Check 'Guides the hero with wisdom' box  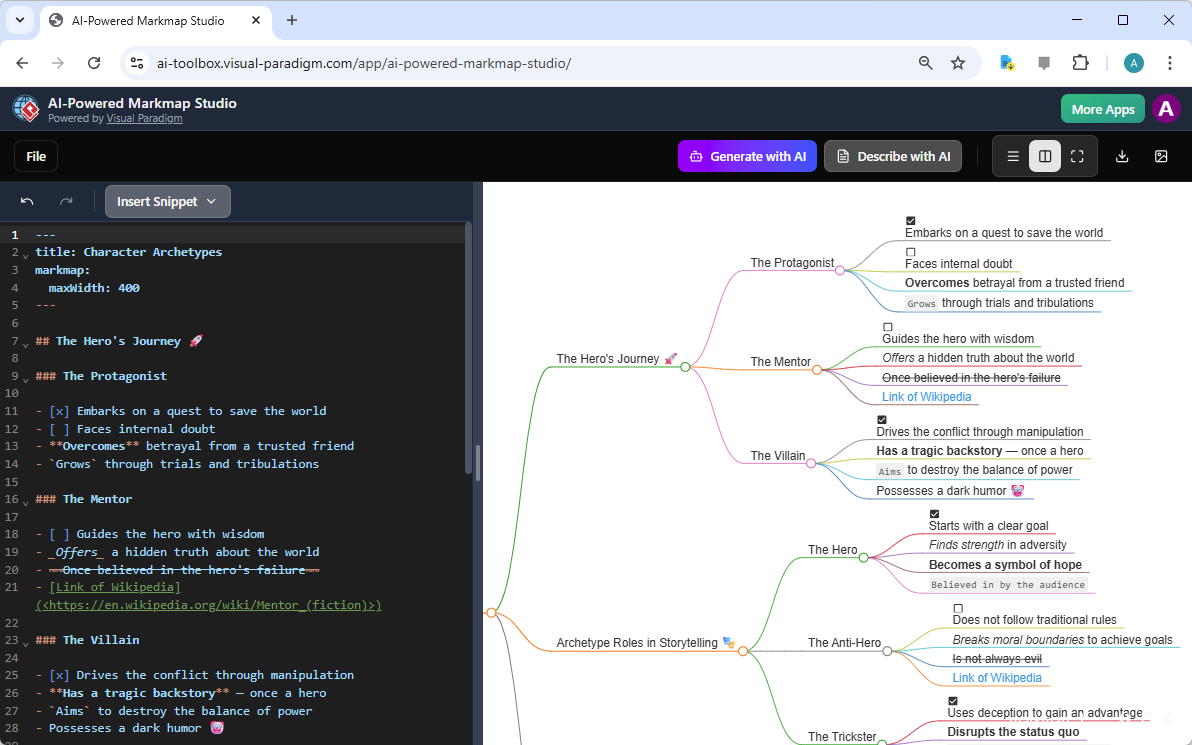887,326
